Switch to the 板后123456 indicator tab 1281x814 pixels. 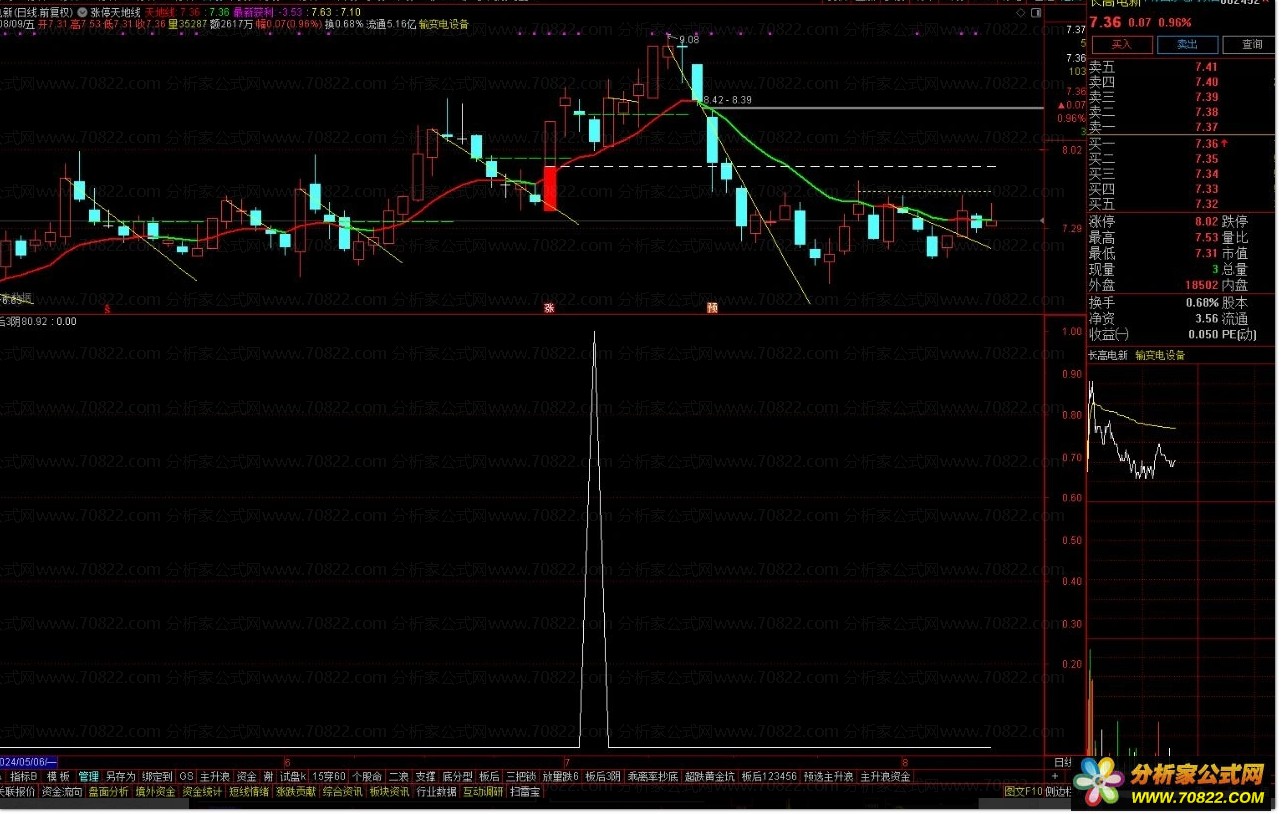(769, 776)
